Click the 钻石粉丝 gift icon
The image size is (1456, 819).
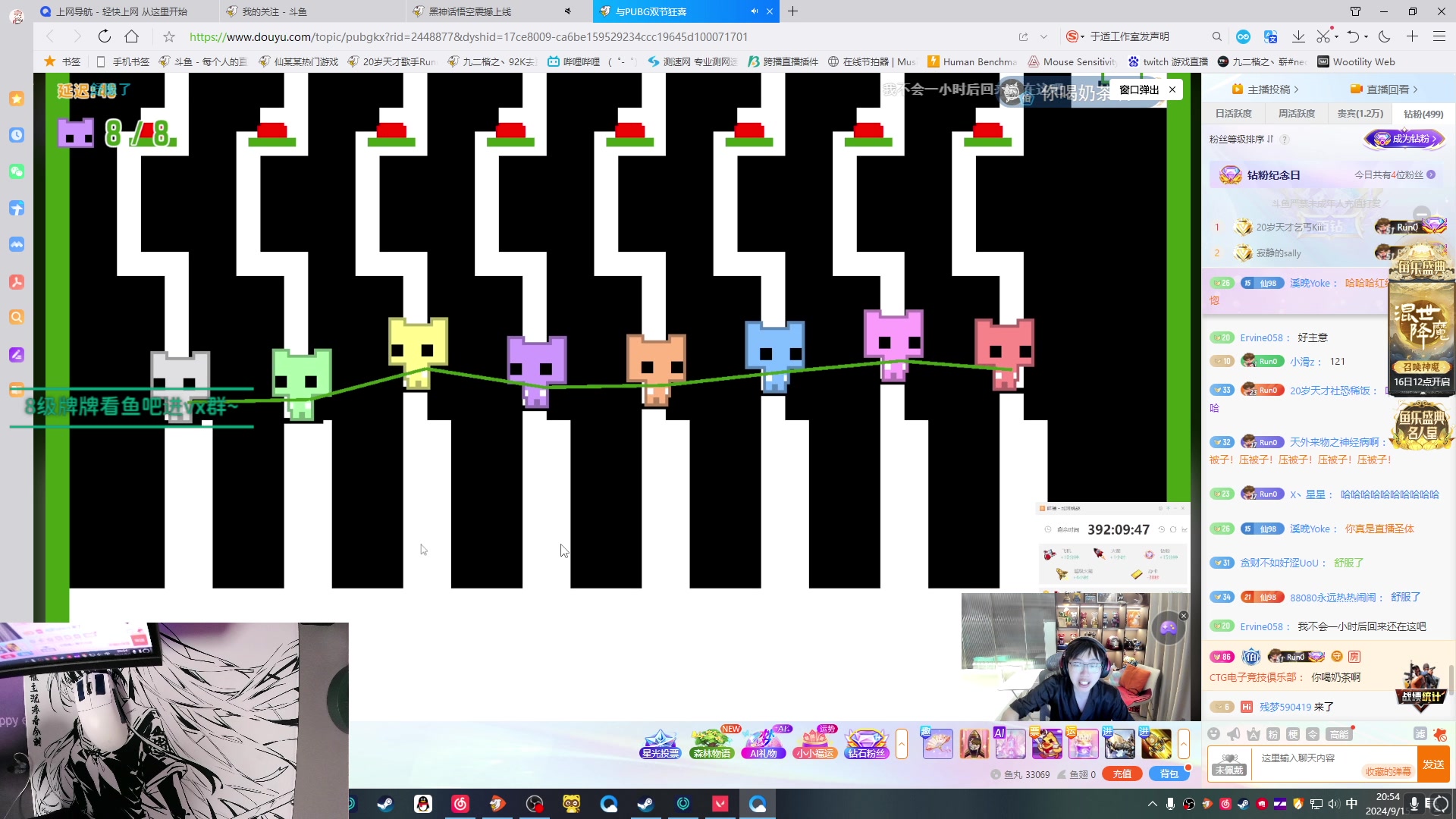[866, 744]
